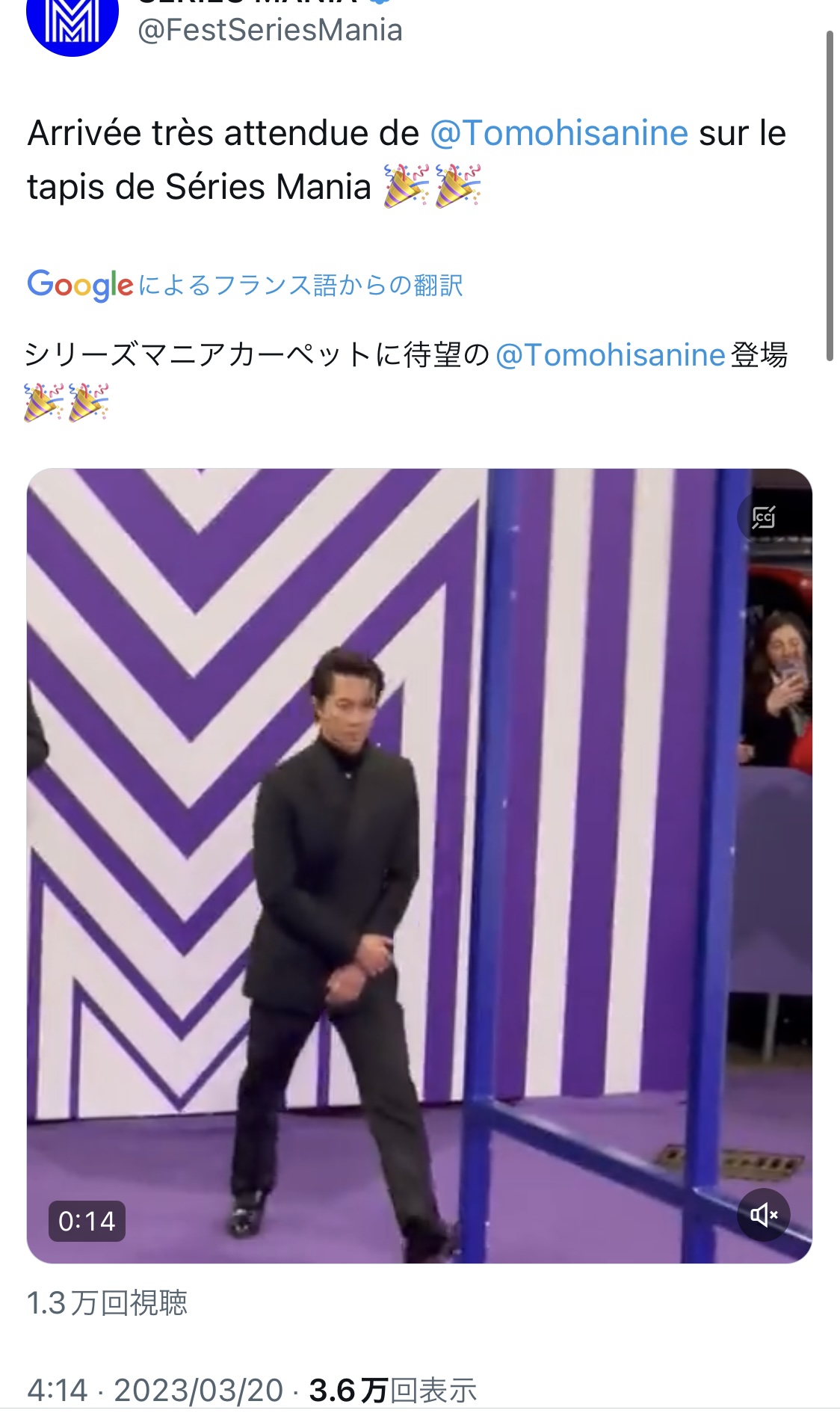Image resolution: width=840 pixels, height=1413 pixels.
Task: Click the party popper emojis in original tweet
Action: tap(432, 186)
